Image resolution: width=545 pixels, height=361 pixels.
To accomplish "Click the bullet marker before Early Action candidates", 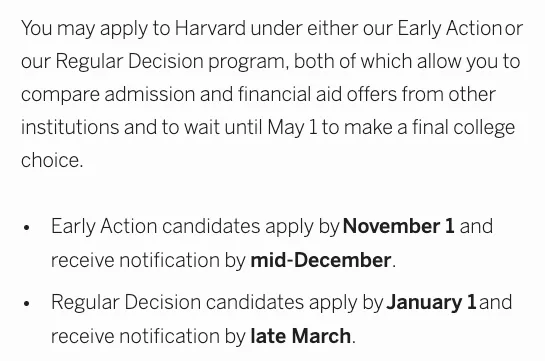I will point(27,228).
